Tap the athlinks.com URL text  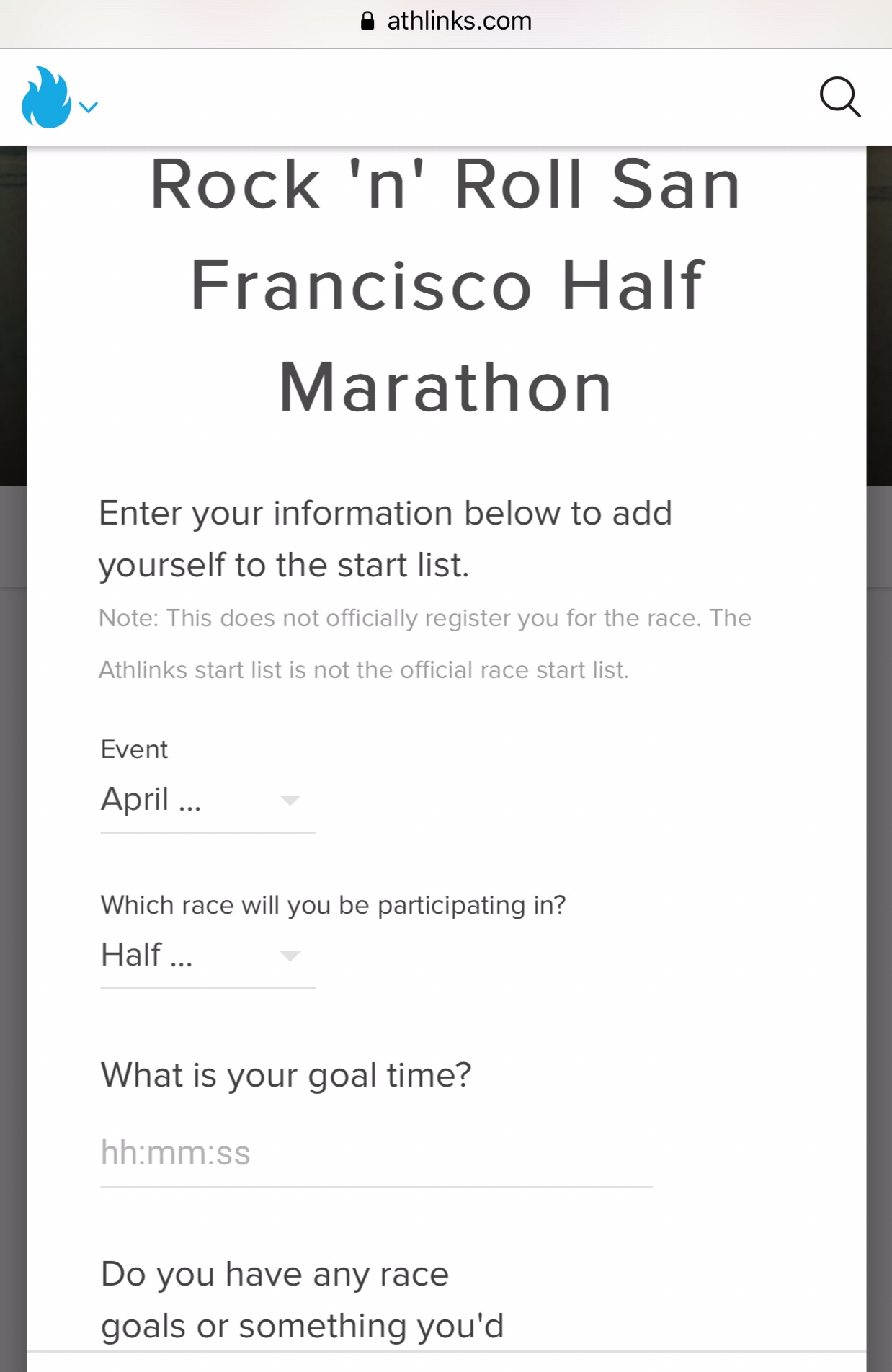pyautogui.click(x=459, y=21)
